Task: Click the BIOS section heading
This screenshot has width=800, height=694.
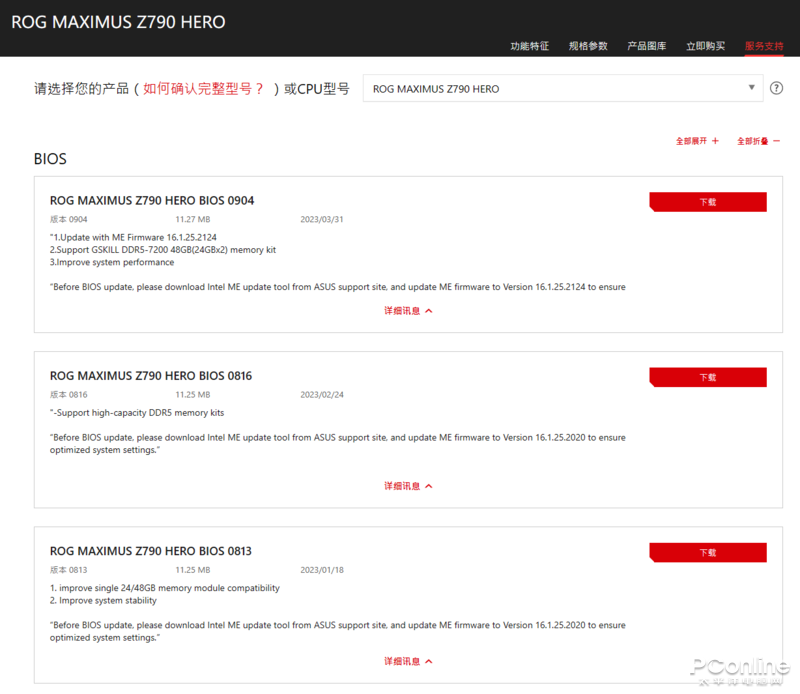Action: 50,159
